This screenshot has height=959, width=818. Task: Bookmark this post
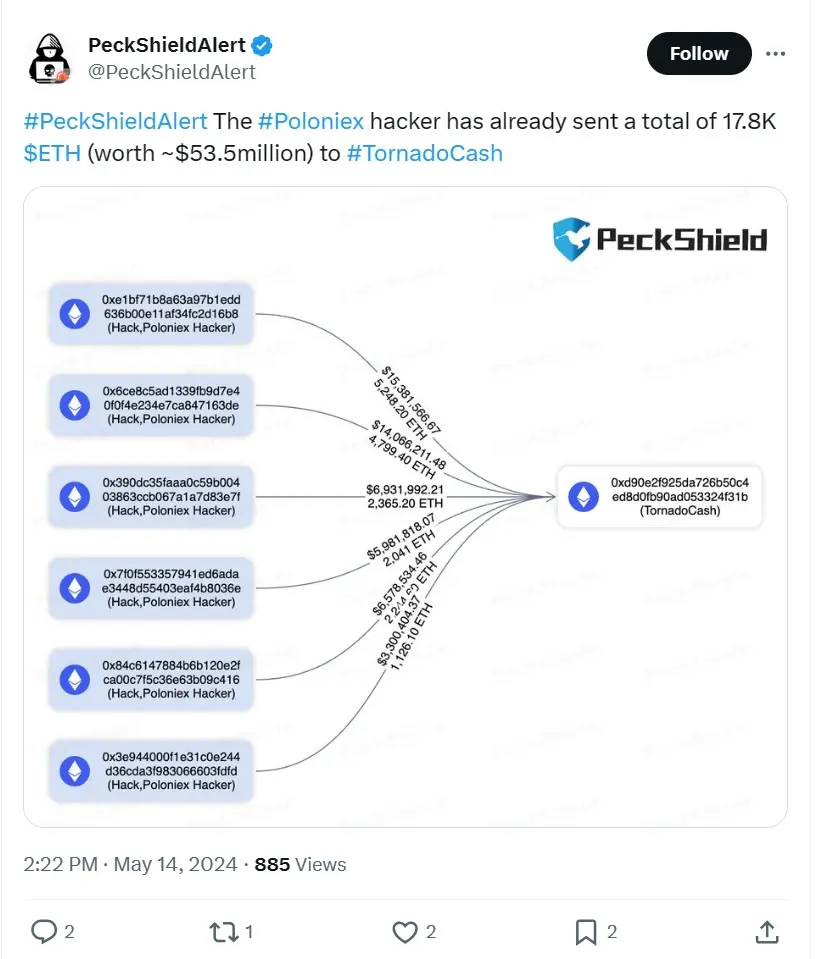point(586,932)
